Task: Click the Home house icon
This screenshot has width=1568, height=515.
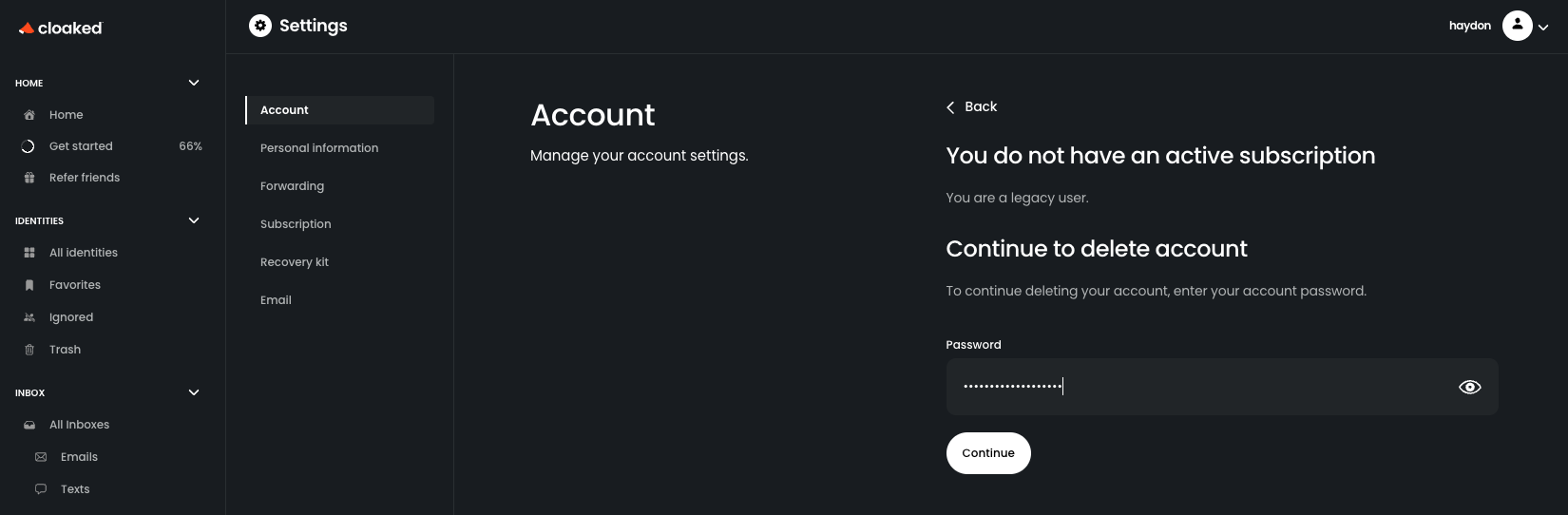Action: pyautogui.click(x=29, y=115)
